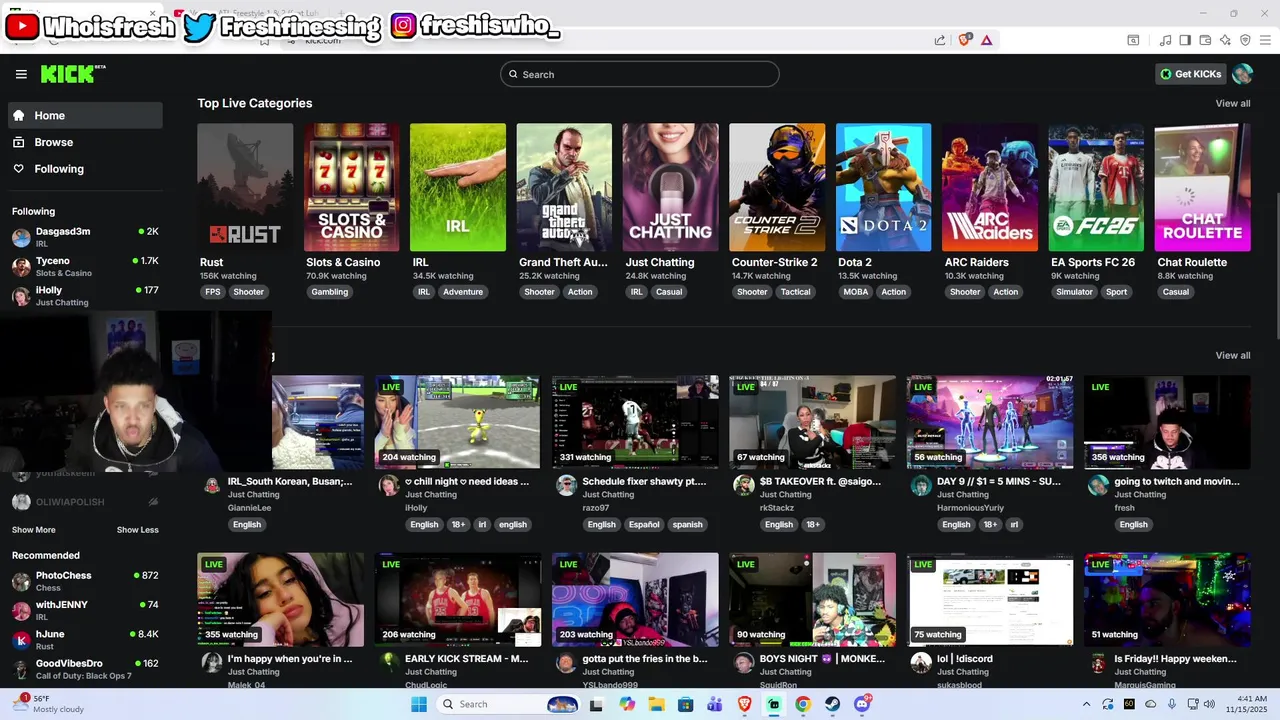The image size is (1280, 720).
Task: Toggle the browser sidebar panel icon
Action: coord(1185,40)
